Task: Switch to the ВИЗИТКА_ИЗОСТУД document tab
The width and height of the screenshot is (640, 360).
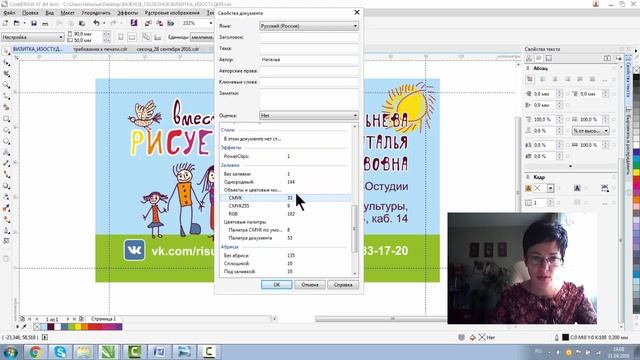Action: point(38,49)
